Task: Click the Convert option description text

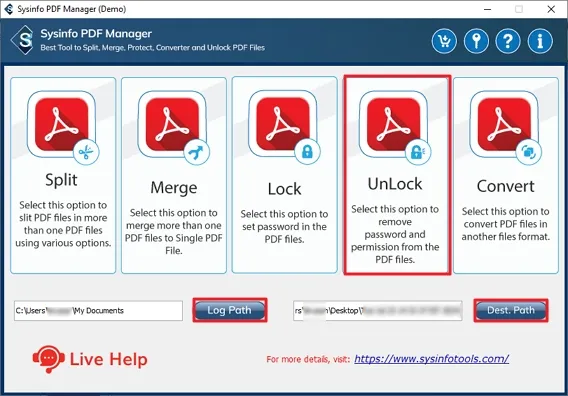Action: (506, 224)
